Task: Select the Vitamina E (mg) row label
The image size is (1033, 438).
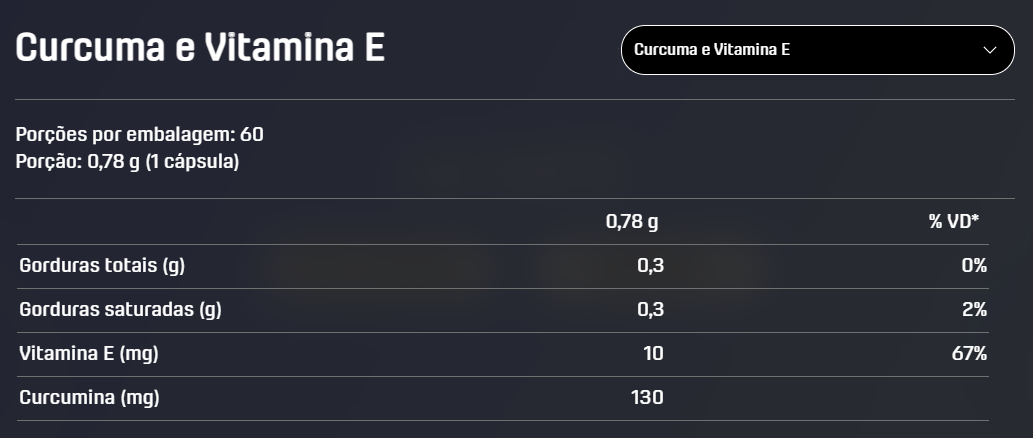Action: (89, 354)
